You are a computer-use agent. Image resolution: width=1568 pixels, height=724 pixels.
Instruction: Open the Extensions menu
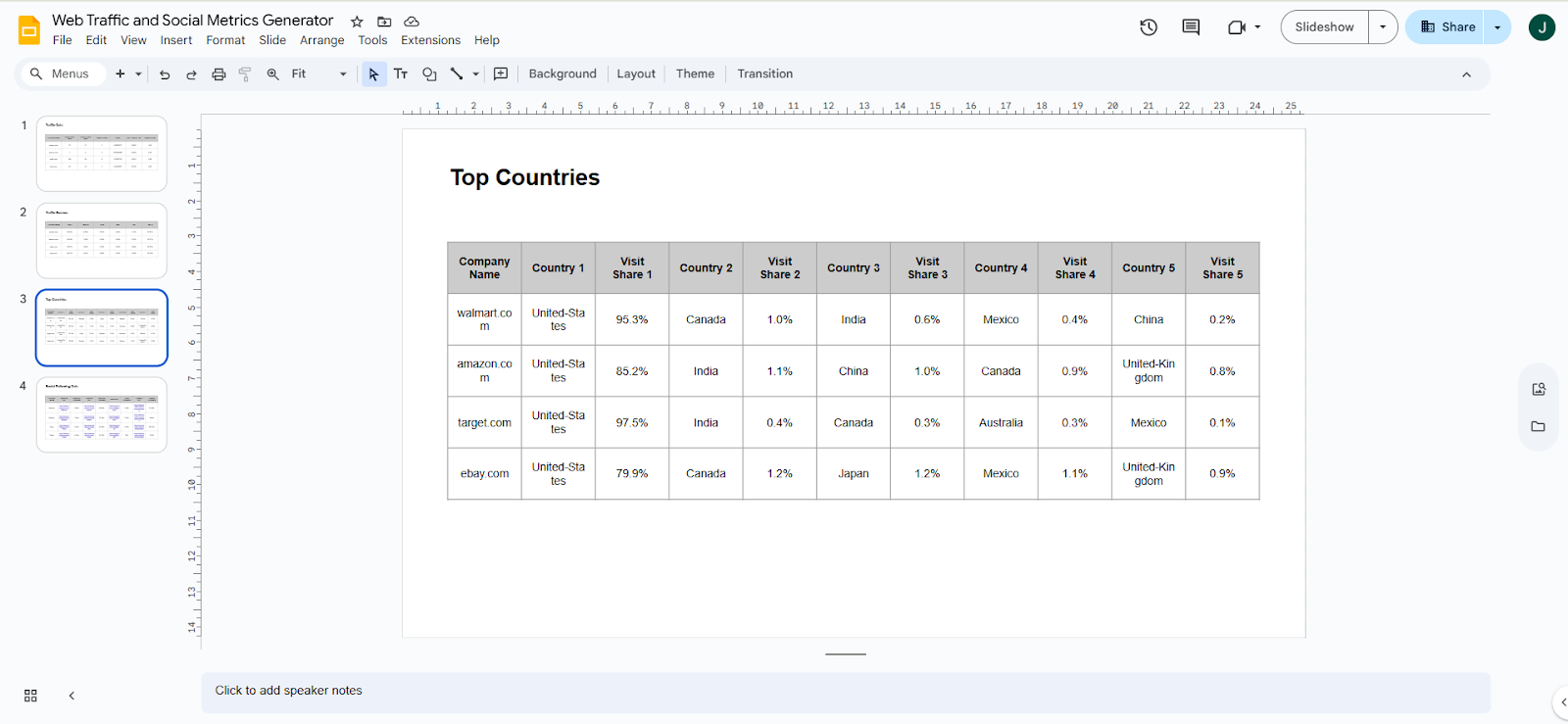430,40
